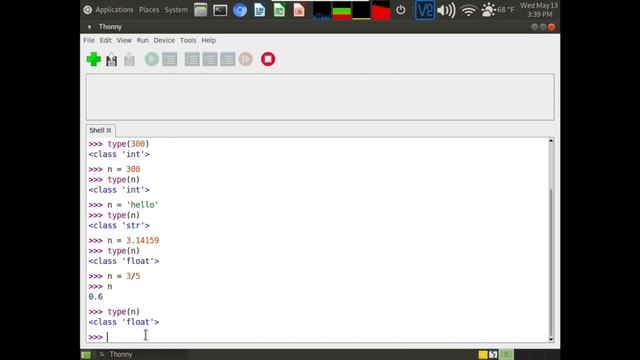
Task: Click the green-red system monitor graph
Action: pos(342,10)
